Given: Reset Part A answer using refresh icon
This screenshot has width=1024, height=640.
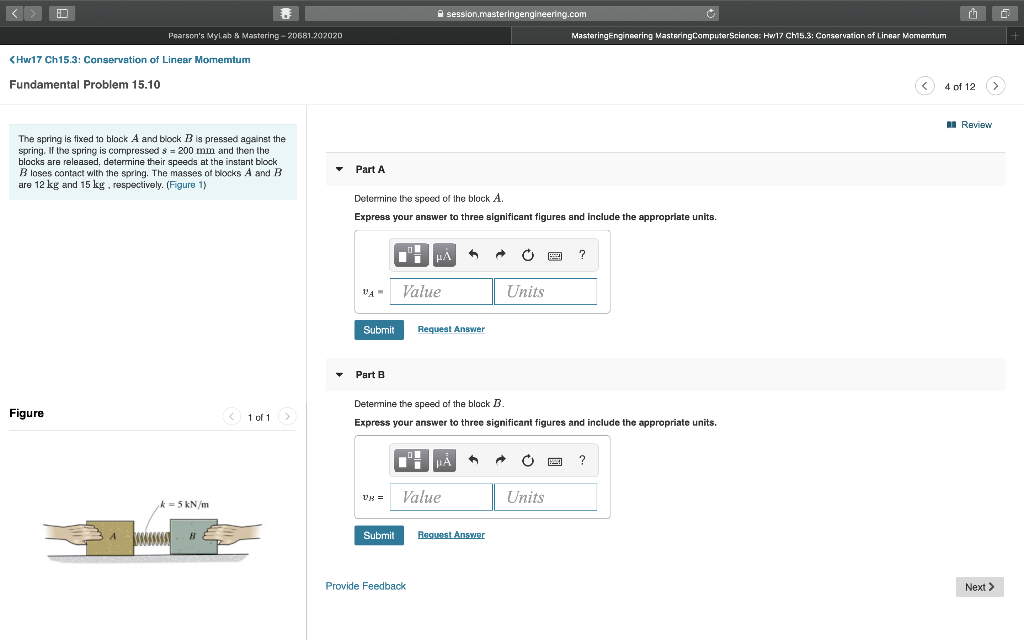Looking at the screenshot, I should (x=527, y=255).
